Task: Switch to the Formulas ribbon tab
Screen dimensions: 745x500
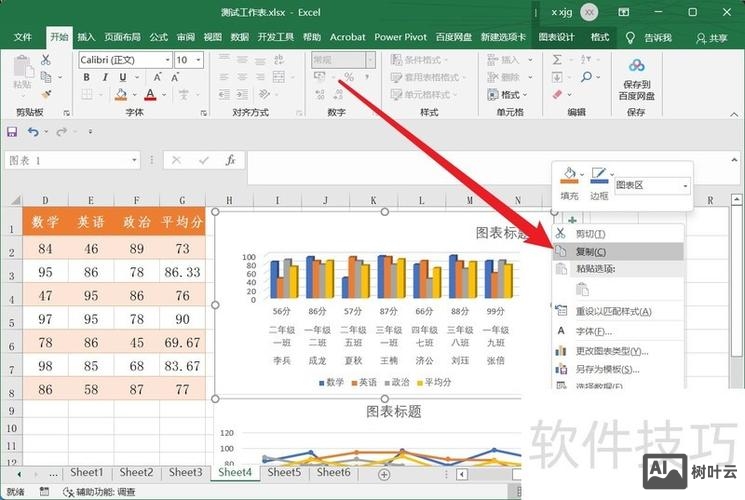Action: coord(159,37)
